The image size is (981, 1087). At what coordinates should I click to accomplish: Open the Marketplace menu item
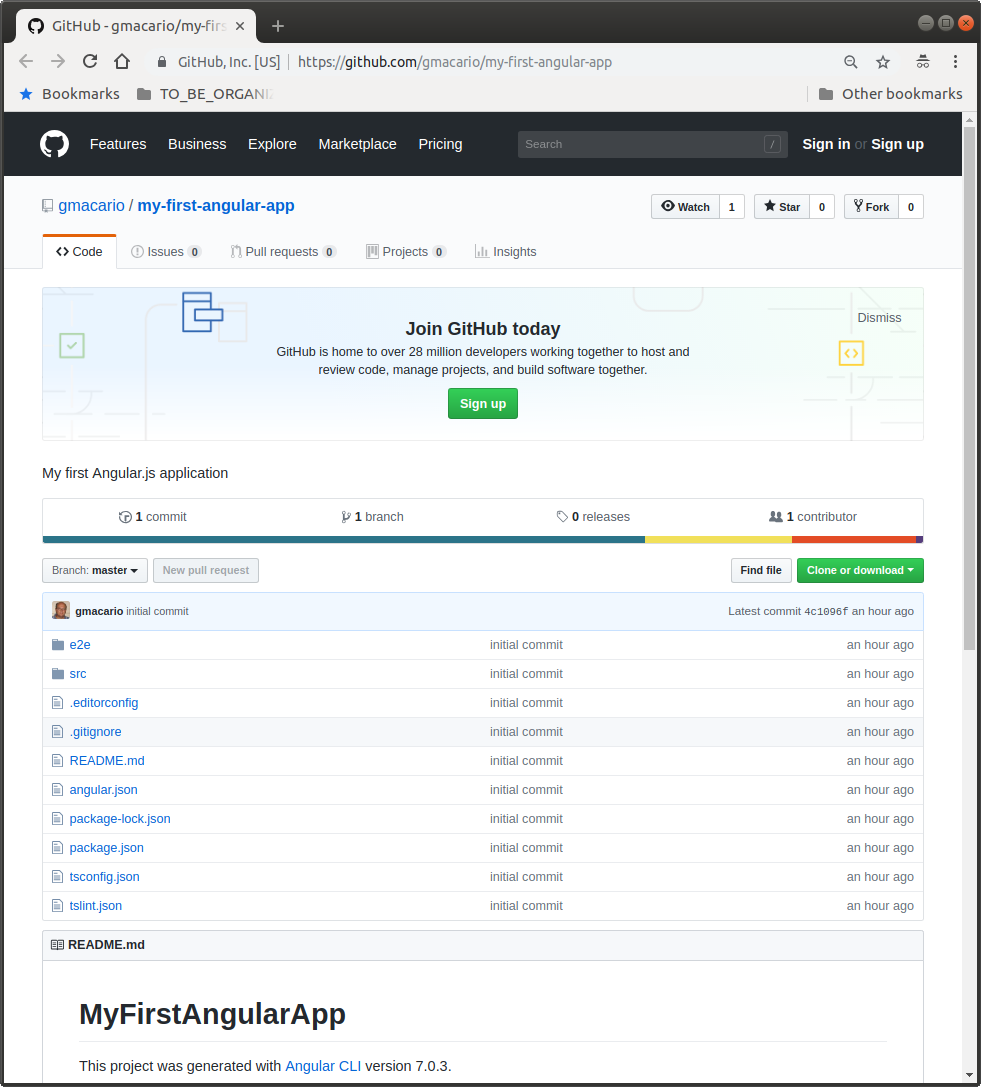point(358,144)
